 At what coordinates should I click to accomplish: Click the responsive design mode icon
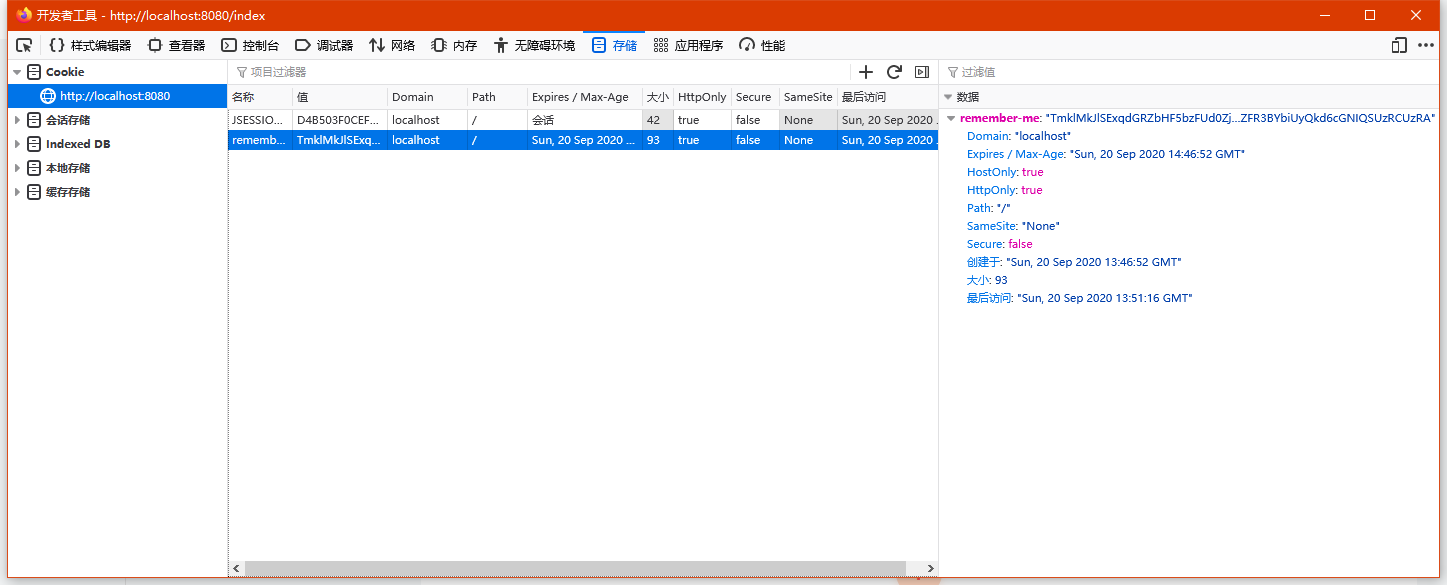point(1399,45)
